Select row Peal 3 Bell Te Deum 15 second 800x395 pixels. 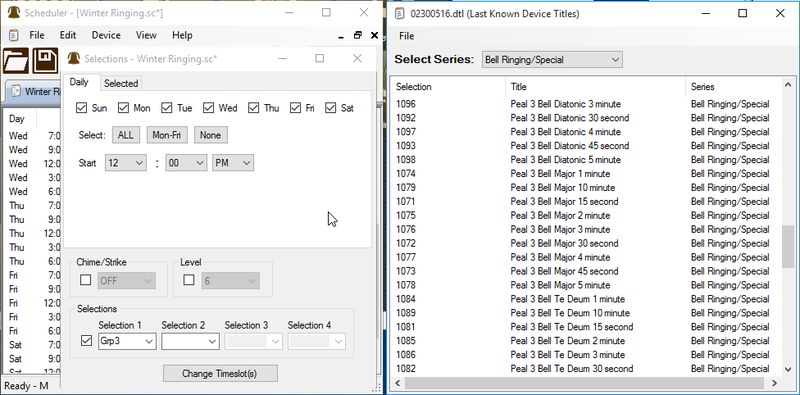coord(586,327)
